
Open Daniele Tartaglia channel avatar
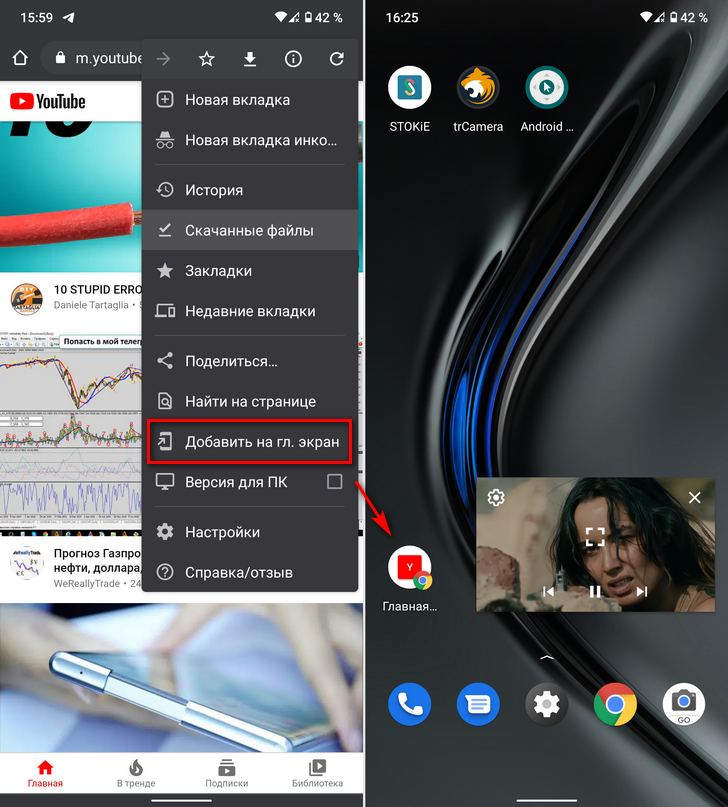tap(26, 298)
